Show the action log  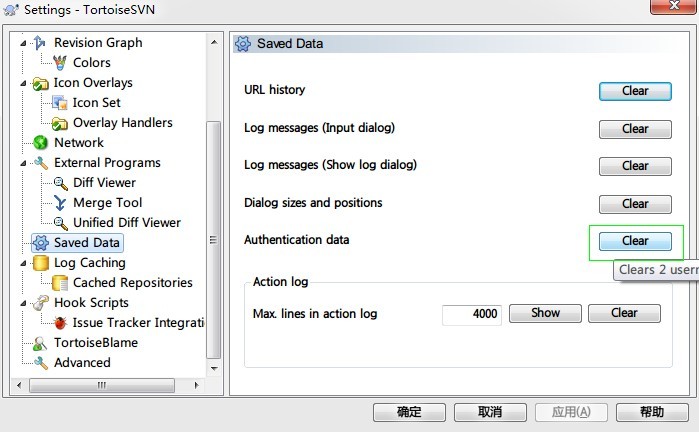tap(545, 313)
